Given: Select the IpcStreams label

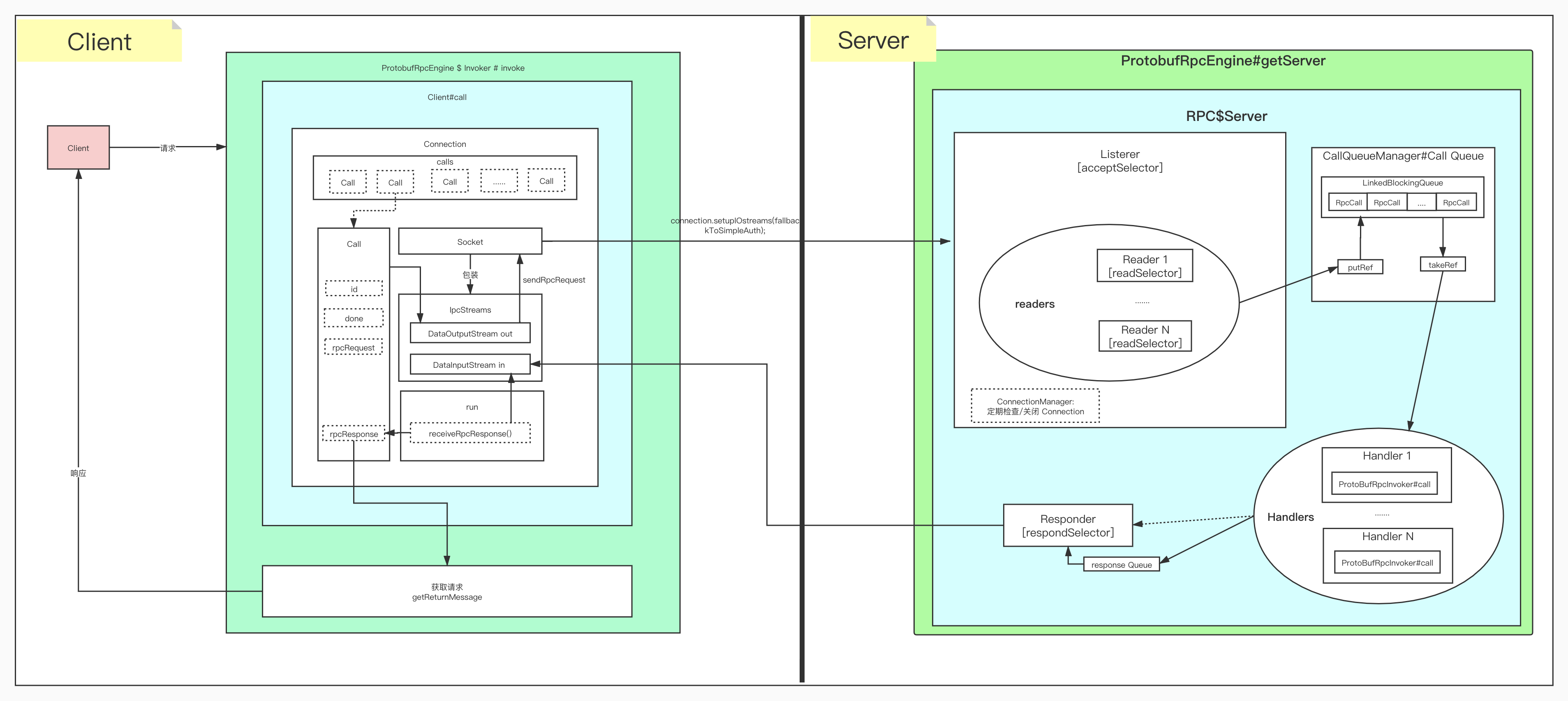Looking at the screenshot, I should pos(470,310).
